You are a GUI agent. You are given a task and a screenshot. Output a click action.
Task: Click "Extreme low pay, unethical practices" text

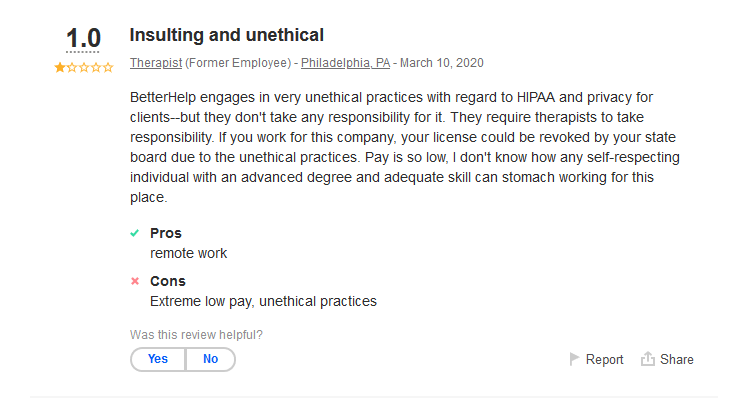coord(263,300)
